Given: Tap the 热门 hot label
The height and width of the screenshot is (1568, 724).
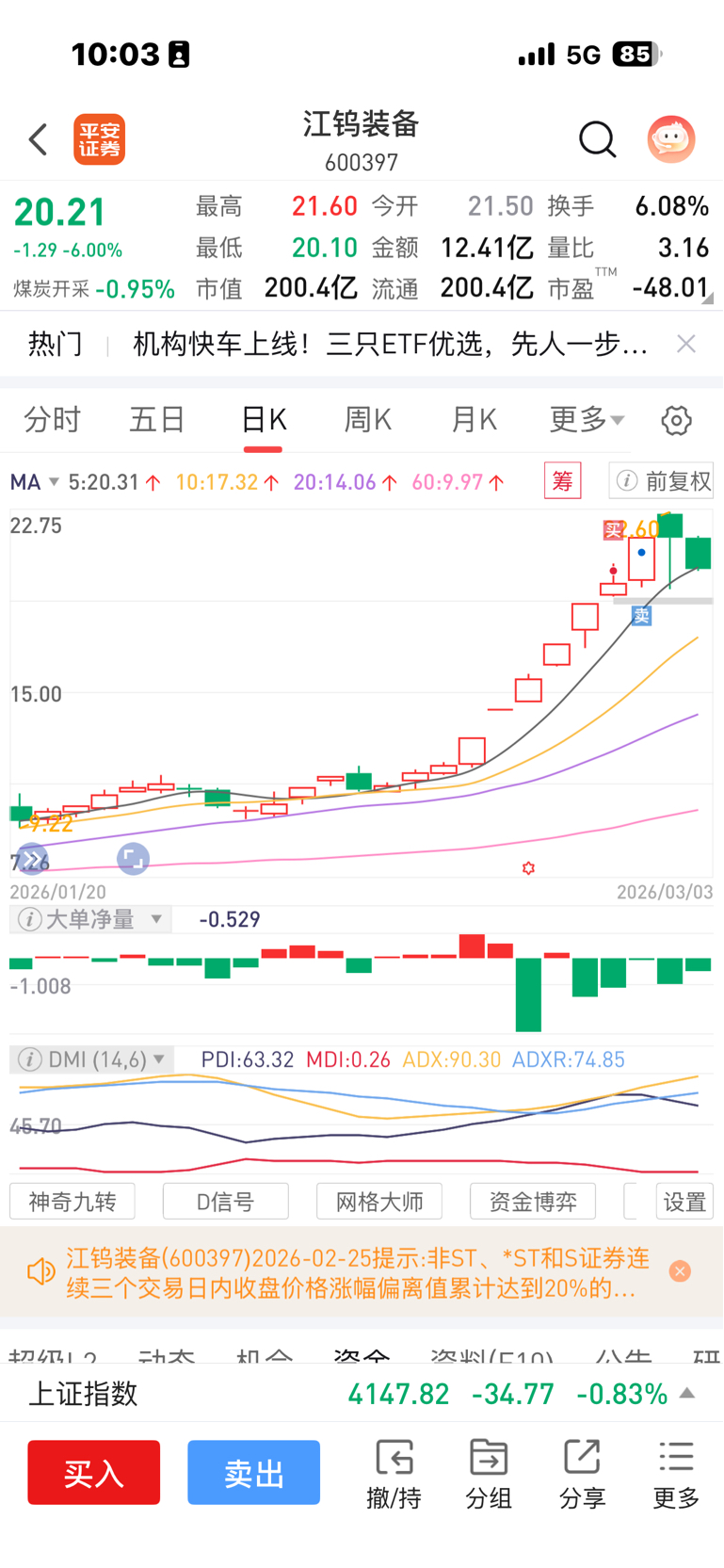Looking at the screenshot, I should 56,344.
